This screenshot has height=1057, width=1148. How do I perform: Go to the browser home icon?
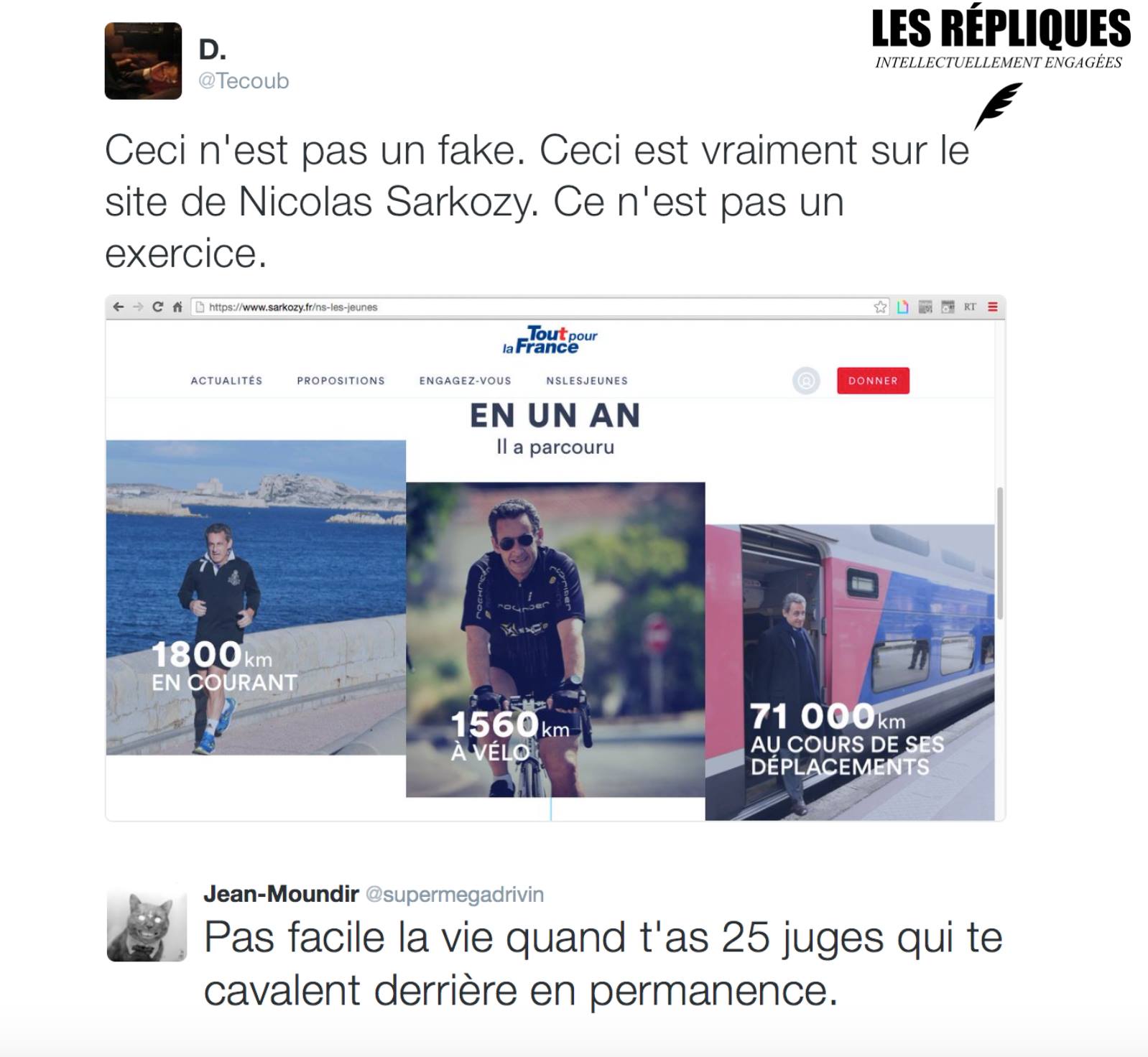(177, 307)
